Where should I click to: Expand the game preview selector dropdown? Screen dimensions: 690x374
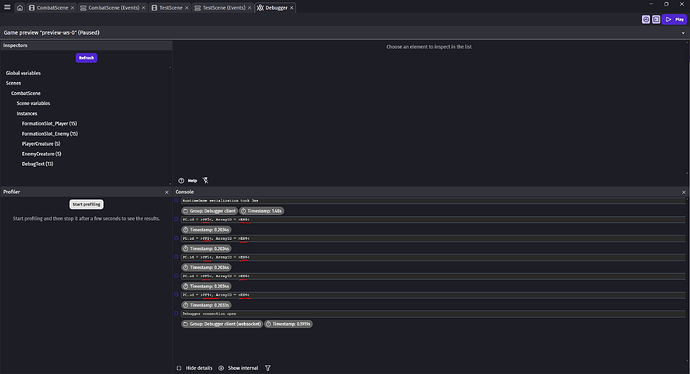[683, 33]
